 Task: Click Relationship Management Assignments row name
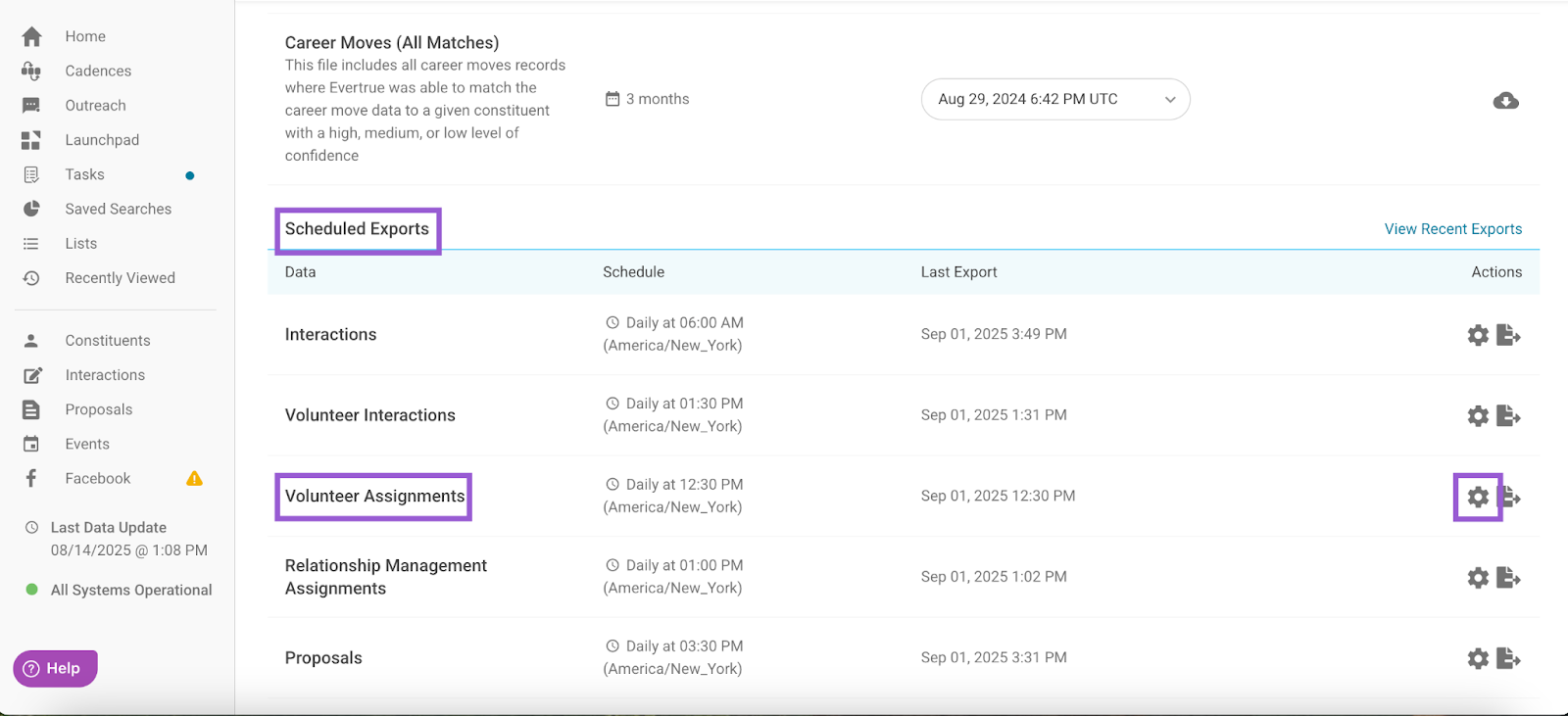click(x=385, y=577)
